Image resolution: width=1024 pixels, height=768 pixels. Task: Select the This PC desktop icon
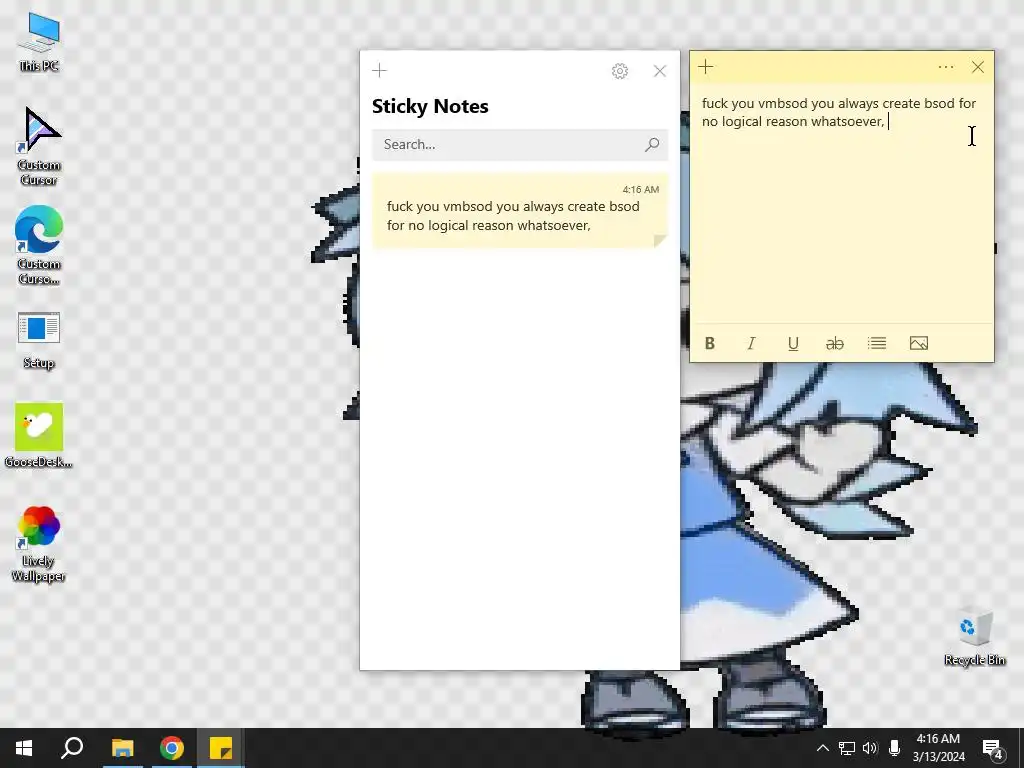39,43
